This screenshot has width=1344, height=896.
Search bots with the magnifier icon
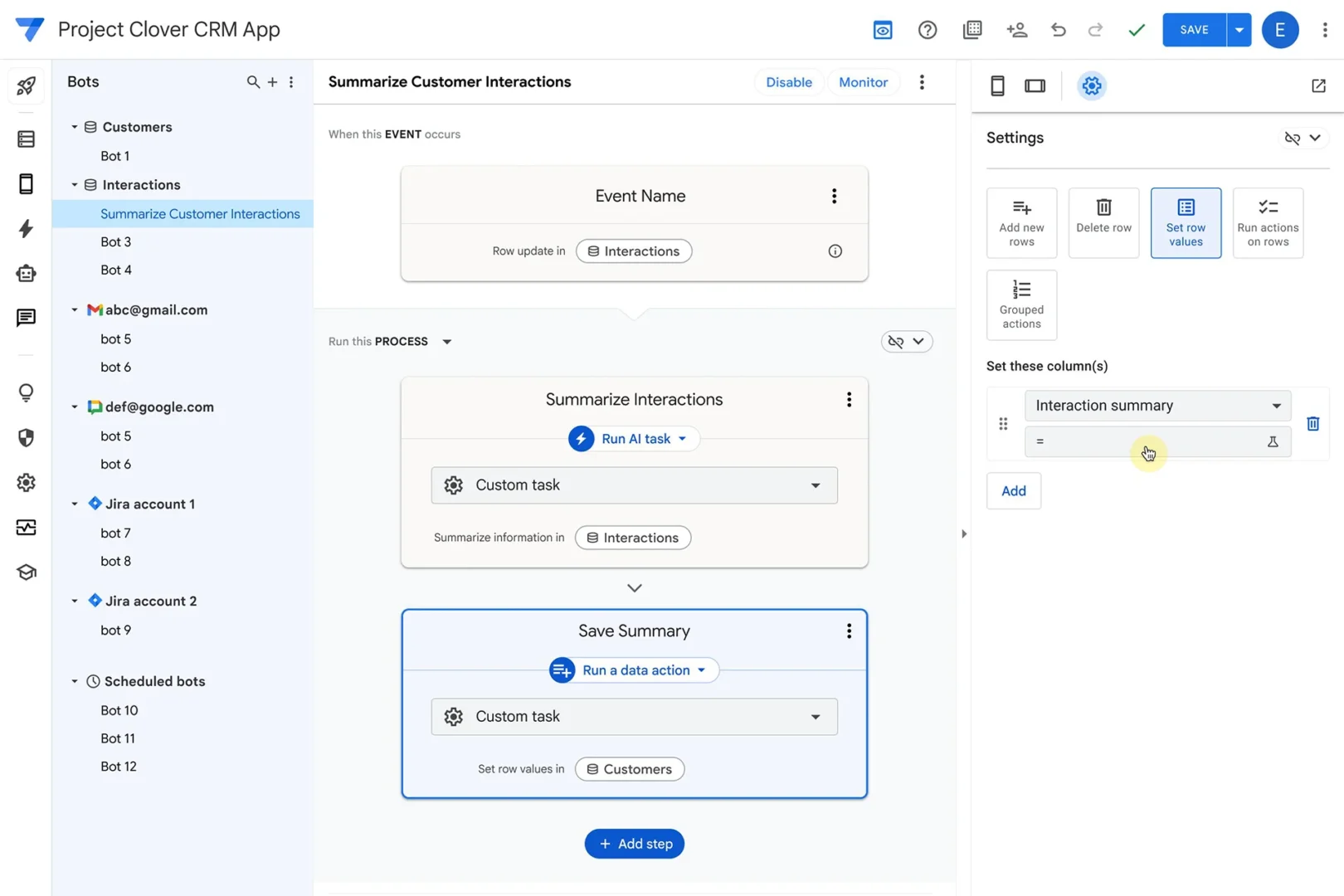click(x=253, y=82)
